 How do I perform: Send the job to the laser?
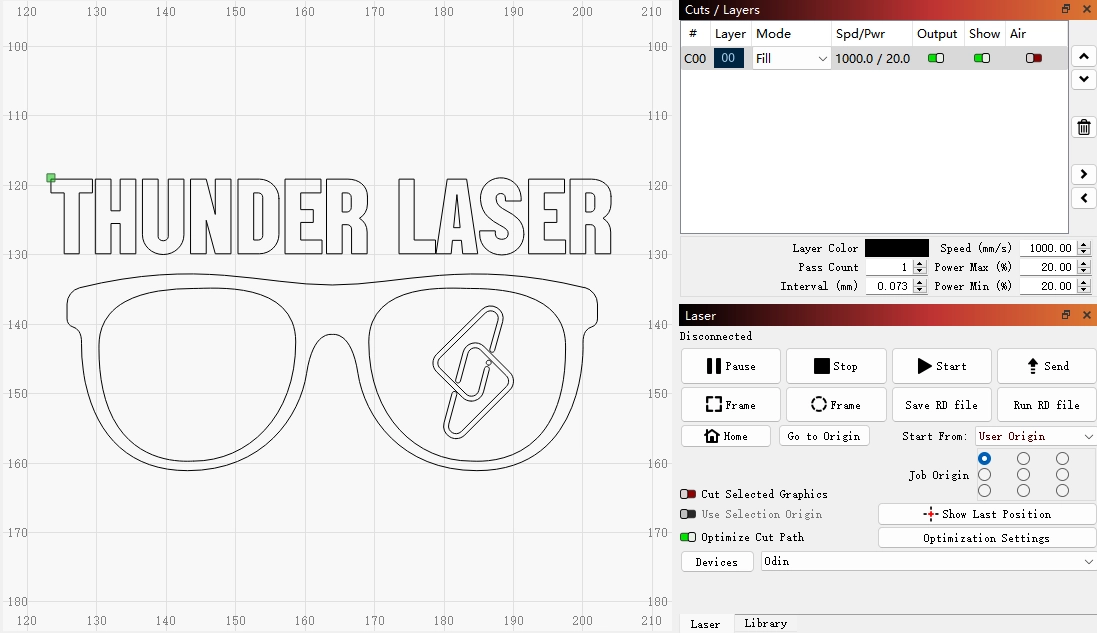[x=1047, y=366]
